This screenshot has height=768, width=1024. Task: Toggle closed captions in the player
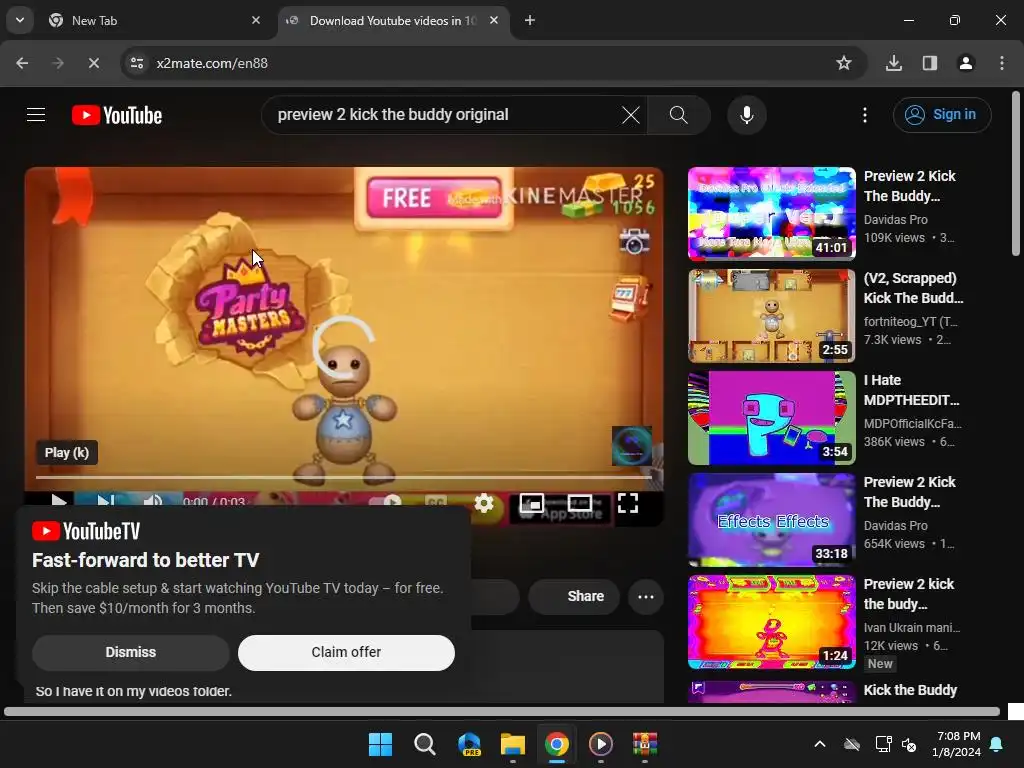(436, 502)
